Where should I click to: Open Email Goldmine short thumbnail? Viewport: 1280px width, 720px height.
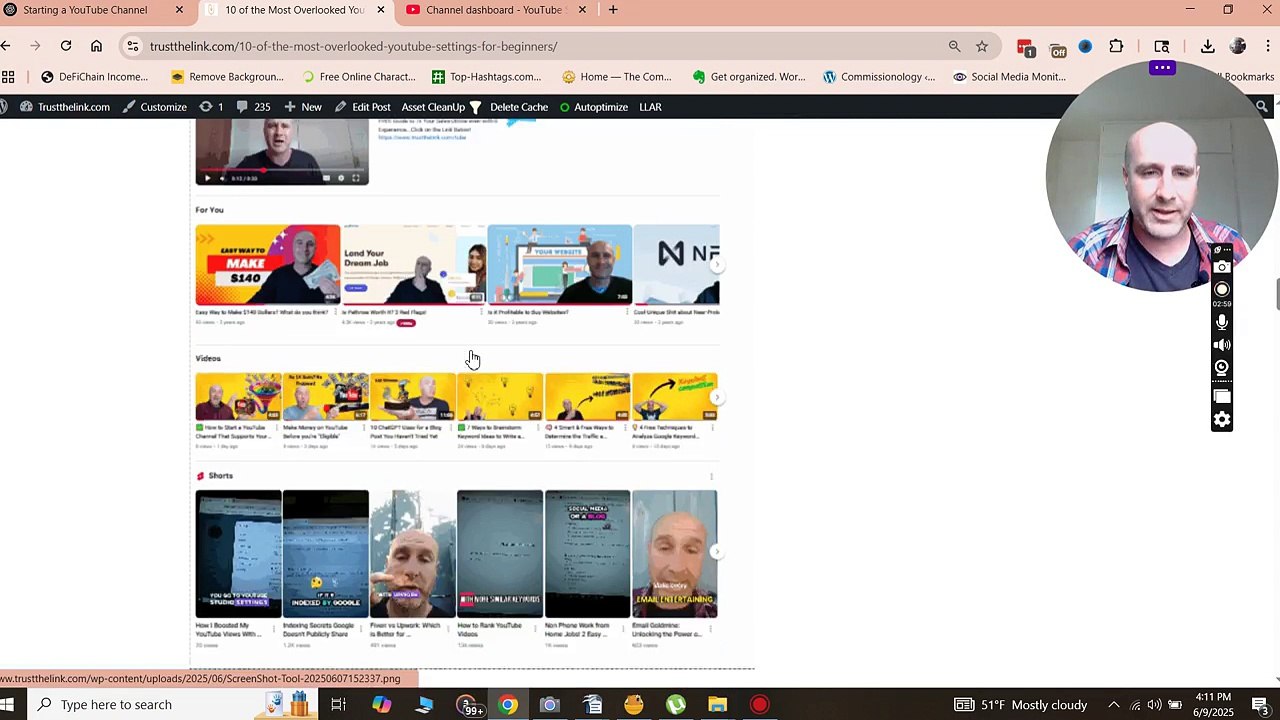675,554
